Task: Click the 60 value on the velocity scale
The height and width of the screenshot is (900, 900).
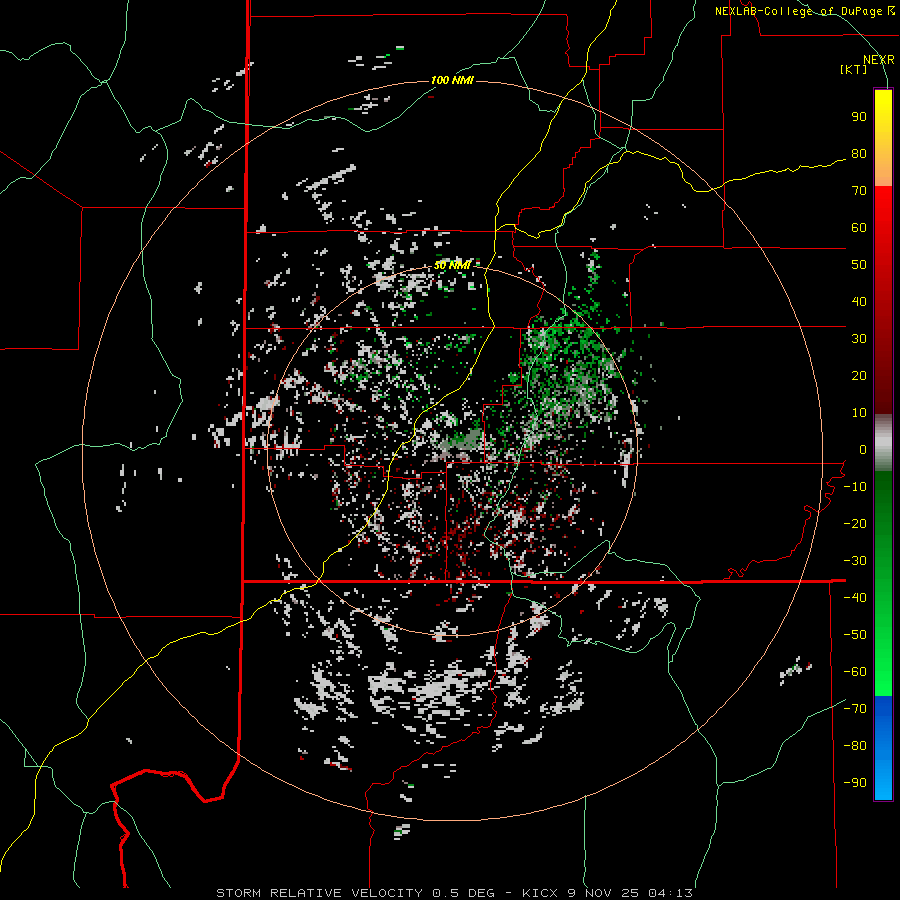Action: (859, 228)
